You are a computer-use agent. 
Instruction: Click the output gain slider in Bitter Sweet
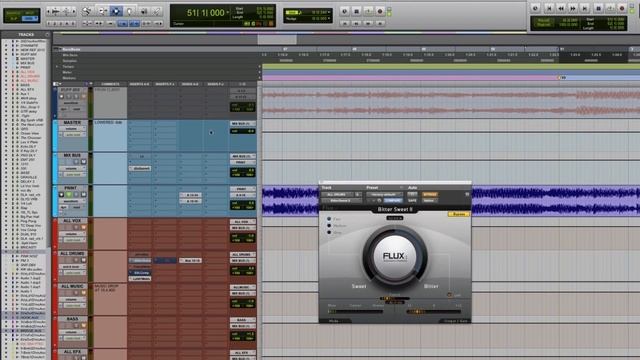[x=433, y=311]
